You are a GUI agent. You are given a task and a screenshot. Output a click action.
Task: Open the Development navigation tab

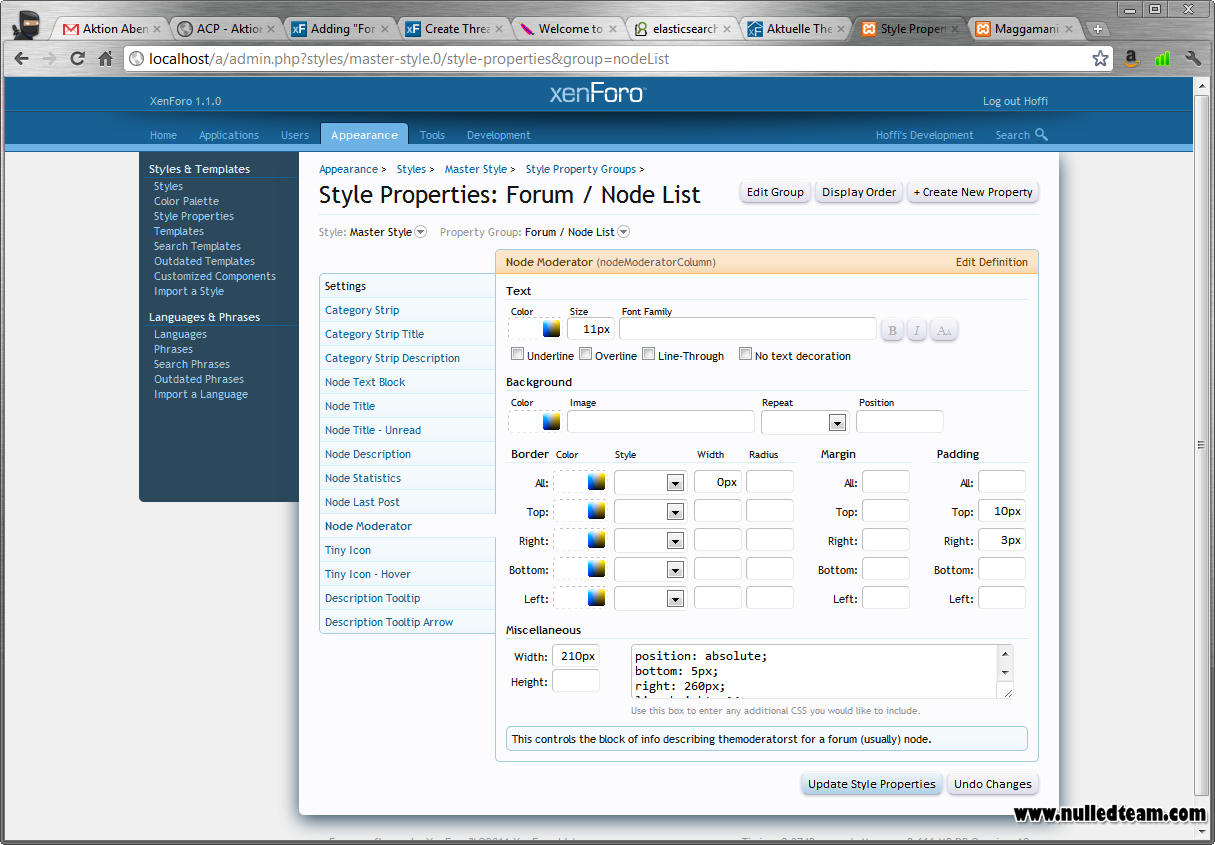[498, 135]
